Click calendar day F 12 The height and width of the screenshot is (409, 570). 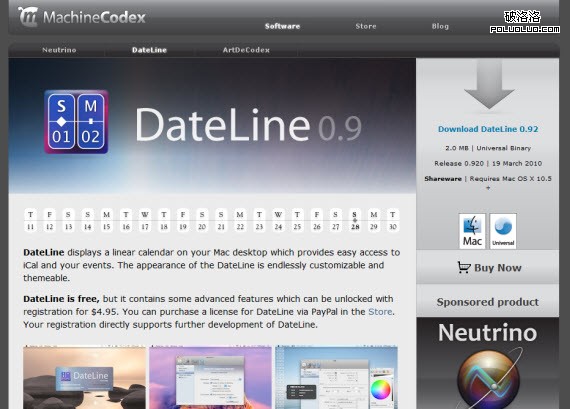pyautogui.click(x=49, y=220)
